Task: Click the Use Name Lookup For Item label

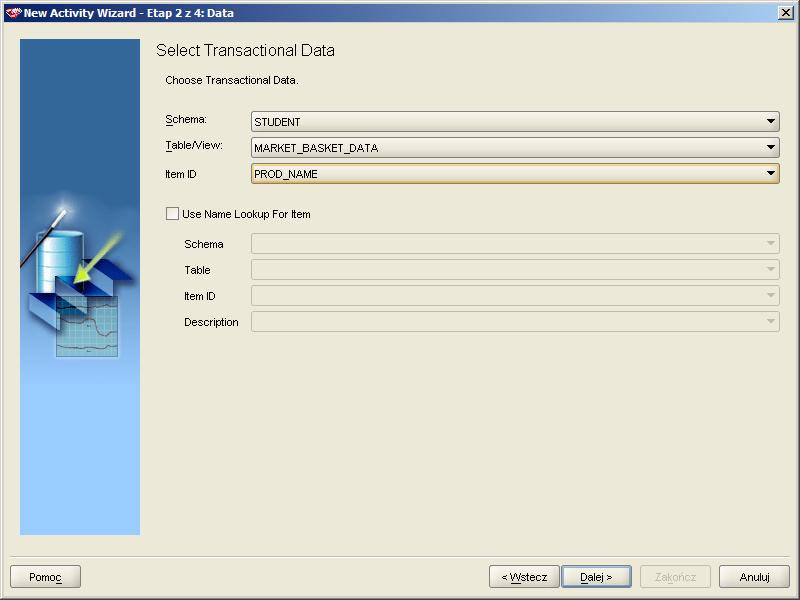Action: 246,214
